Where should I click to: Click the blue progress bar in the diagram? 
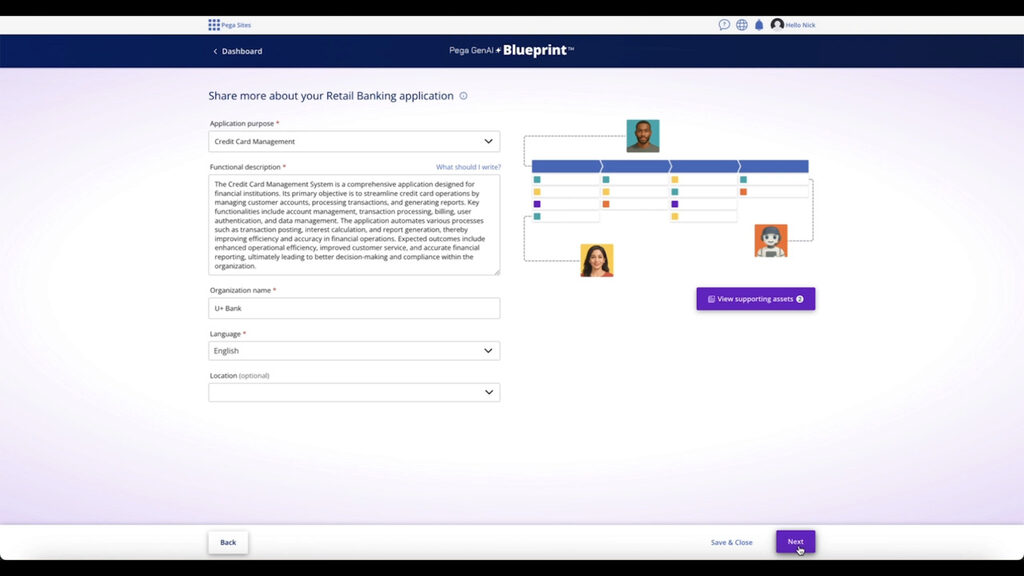tap(670, 166)
